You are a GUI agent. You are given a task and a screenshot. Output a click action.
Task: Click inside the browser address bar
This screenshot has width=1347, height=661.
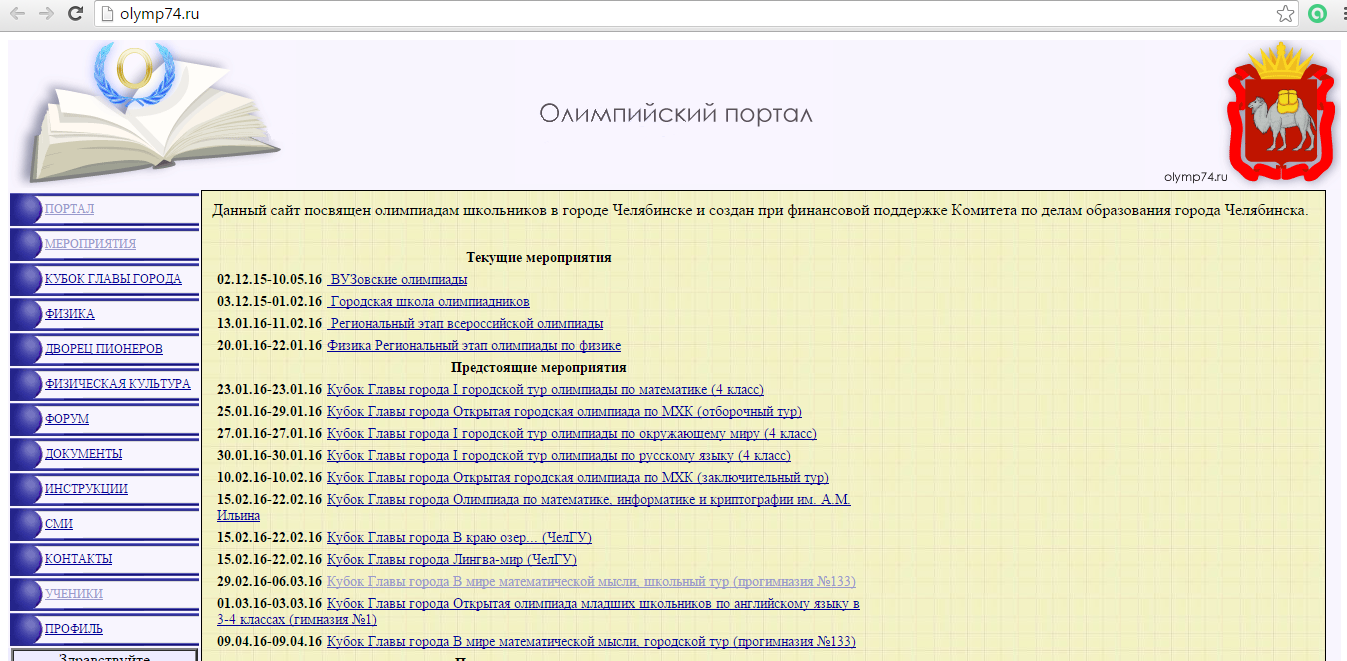coord(400,14)
